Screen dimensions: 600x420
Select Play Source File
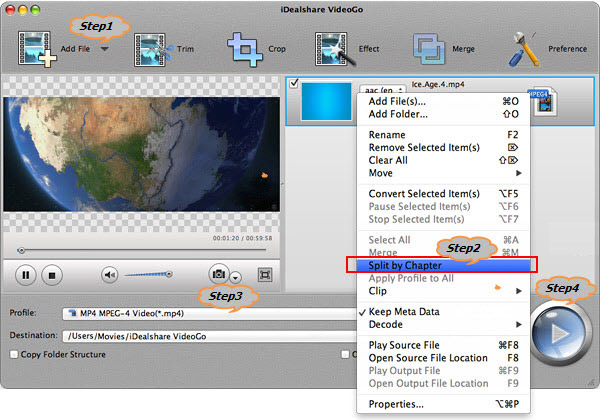tap(443, 345)
